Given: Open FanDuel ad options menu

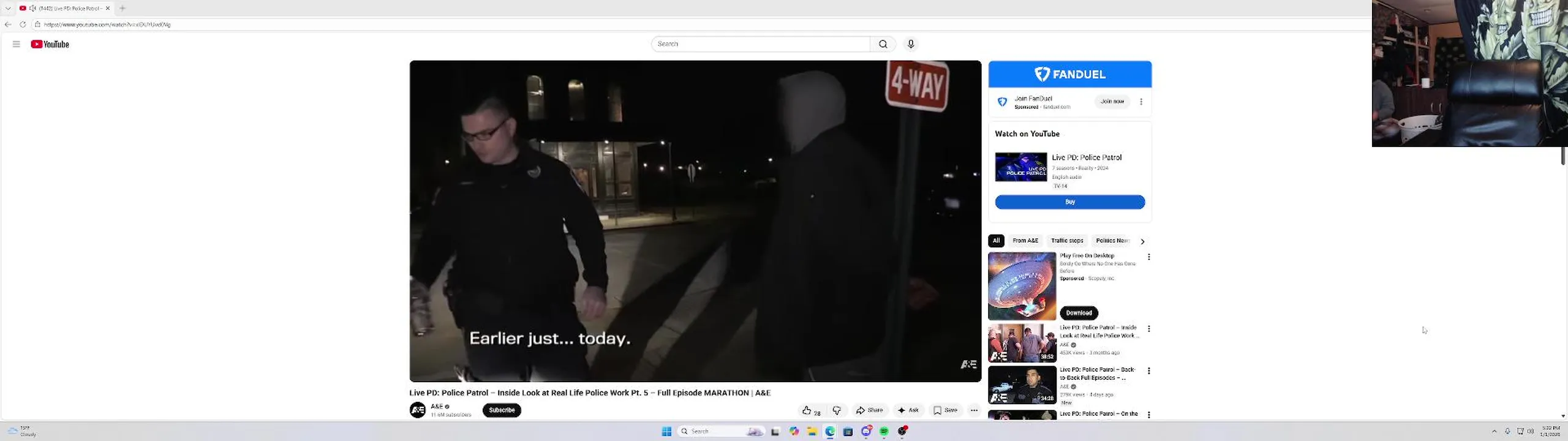Looking at the screenshot, I should [x=1141, y=102].
